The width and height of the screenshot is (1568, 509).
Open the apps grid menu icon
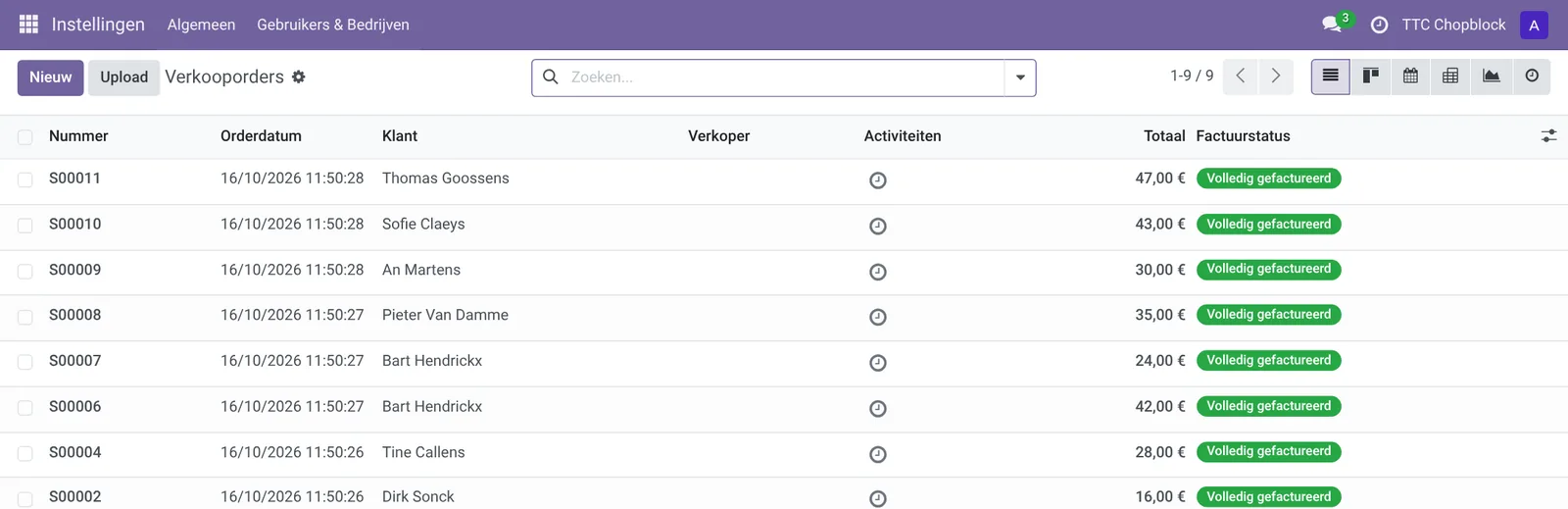click(28, 25)
